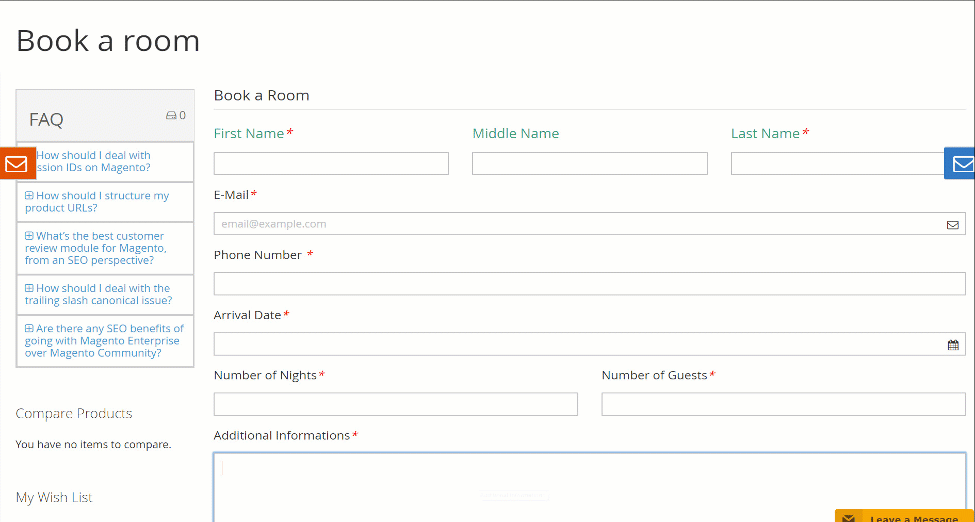The image size is (975, 522).
Task: Focus the E-Mail input field
Action: (x=575, y=224)
